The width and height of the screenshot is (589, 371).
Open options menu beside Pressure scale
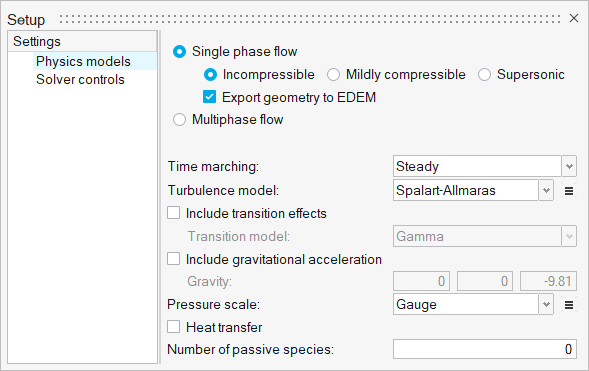[x=569, y=305]
